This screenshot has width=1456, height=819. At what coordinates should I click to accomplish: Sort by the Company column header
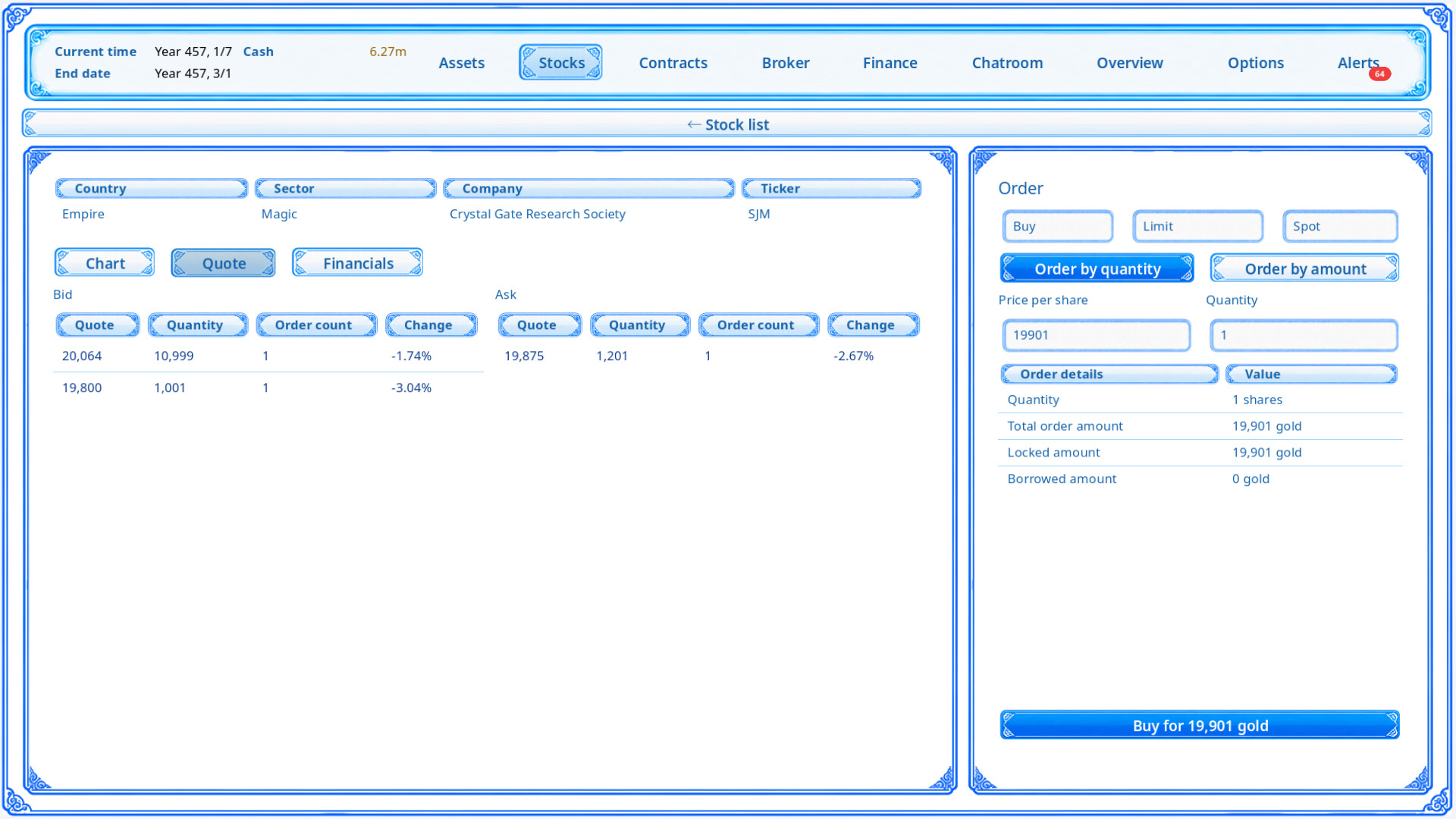click(x=588, y=188)
